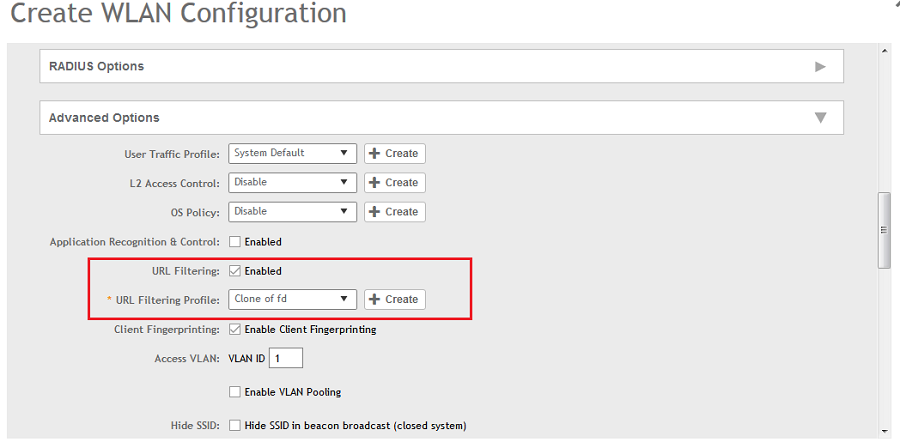Click the scrollbar down arrow
This screenshot has height=442, width=900.
point(883,431)
